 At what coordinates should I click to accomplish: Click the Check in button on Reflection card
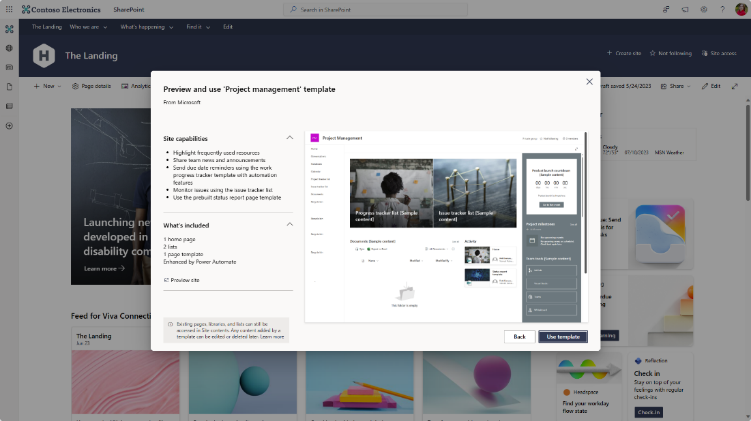[649, 412]
